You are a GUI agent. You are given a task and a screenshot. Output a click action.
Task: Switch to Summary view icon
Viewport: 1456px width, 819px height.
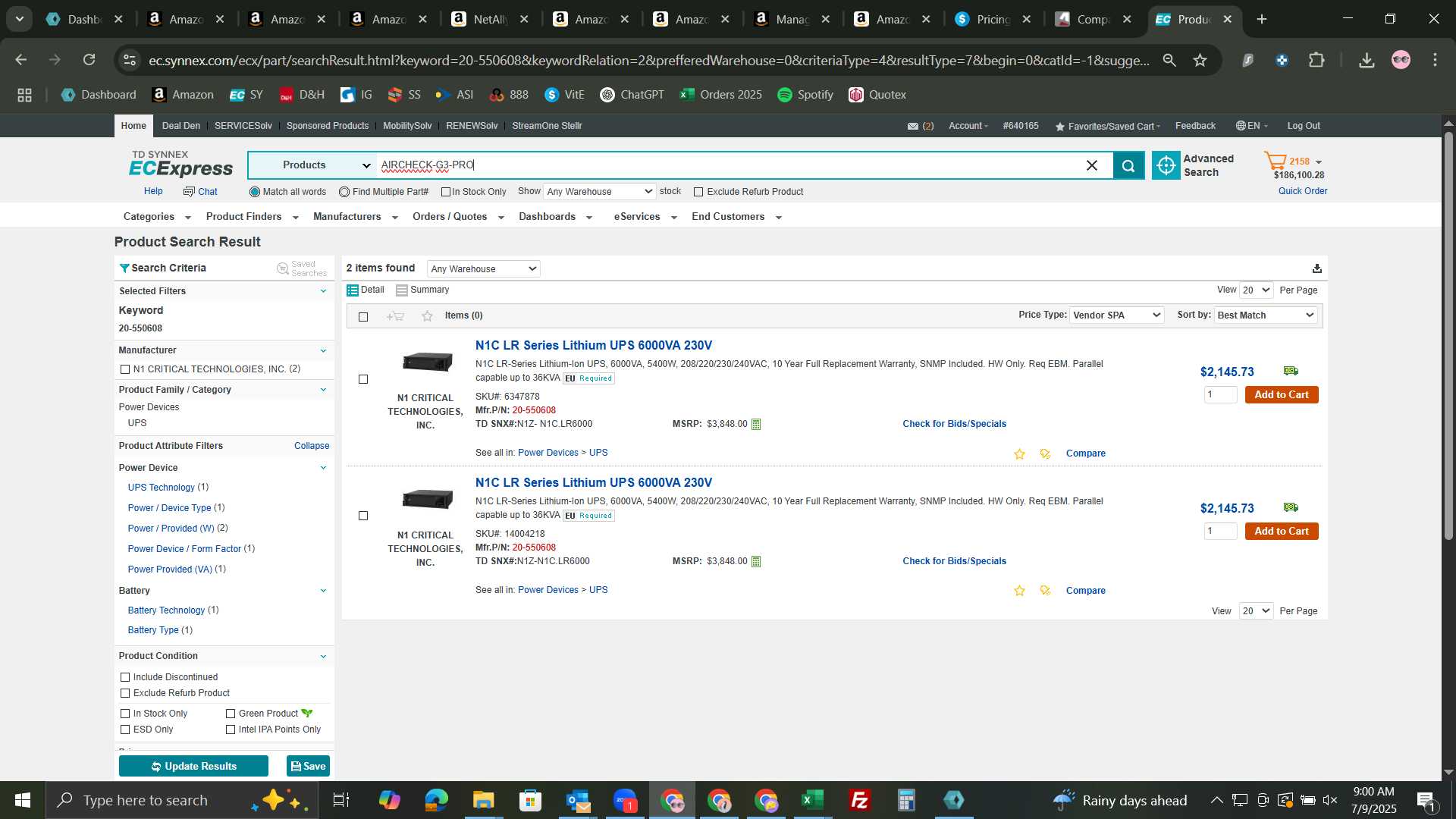click(402, 290)
